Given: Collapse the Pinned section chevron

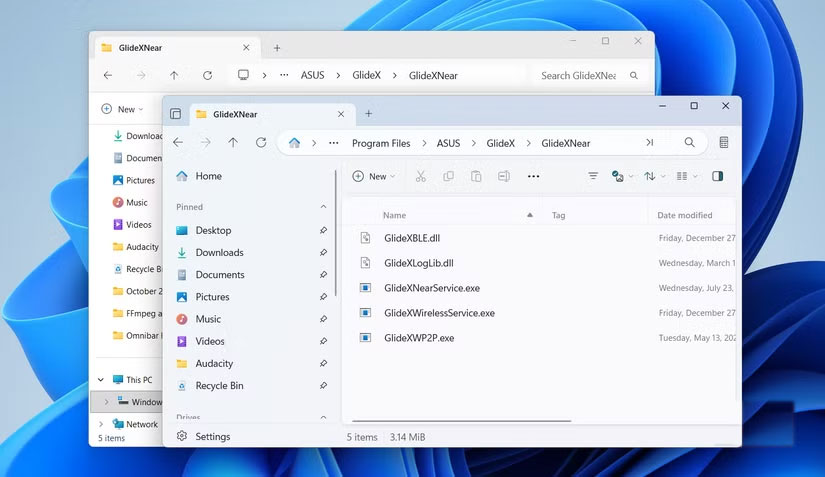Looking at the screenshot, I should pyautogui.click(x=323, y=207).
